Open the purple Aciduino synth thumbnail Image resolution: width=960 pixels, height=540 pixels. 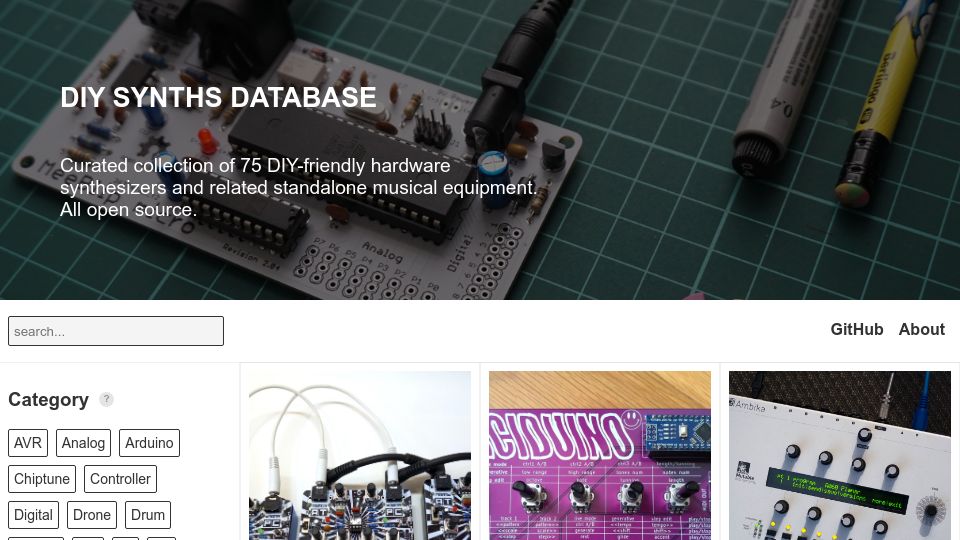[600, 456]
